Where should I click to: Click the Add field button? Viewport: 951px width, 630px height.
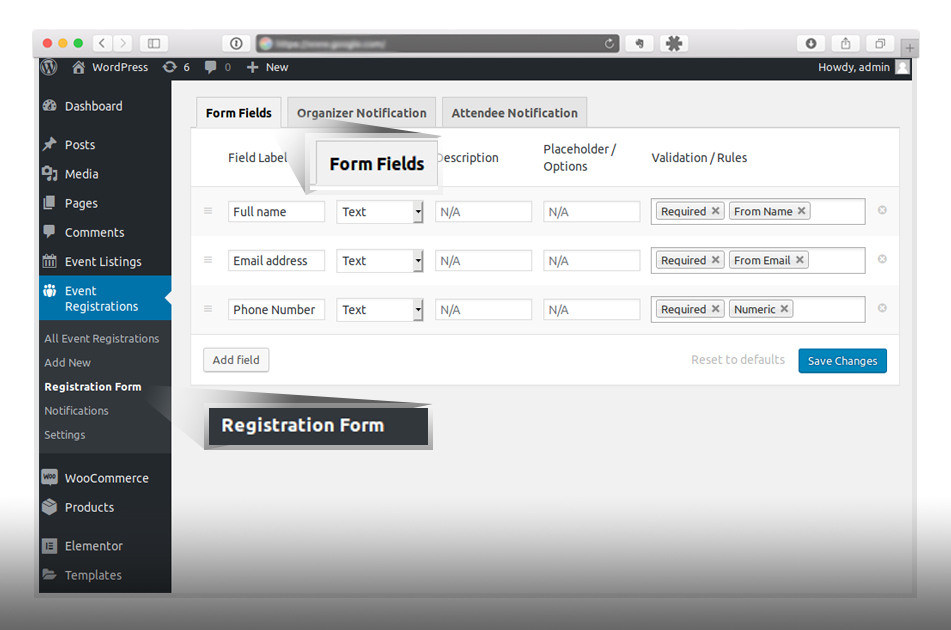pyautogui.click(x=236, y=360)
